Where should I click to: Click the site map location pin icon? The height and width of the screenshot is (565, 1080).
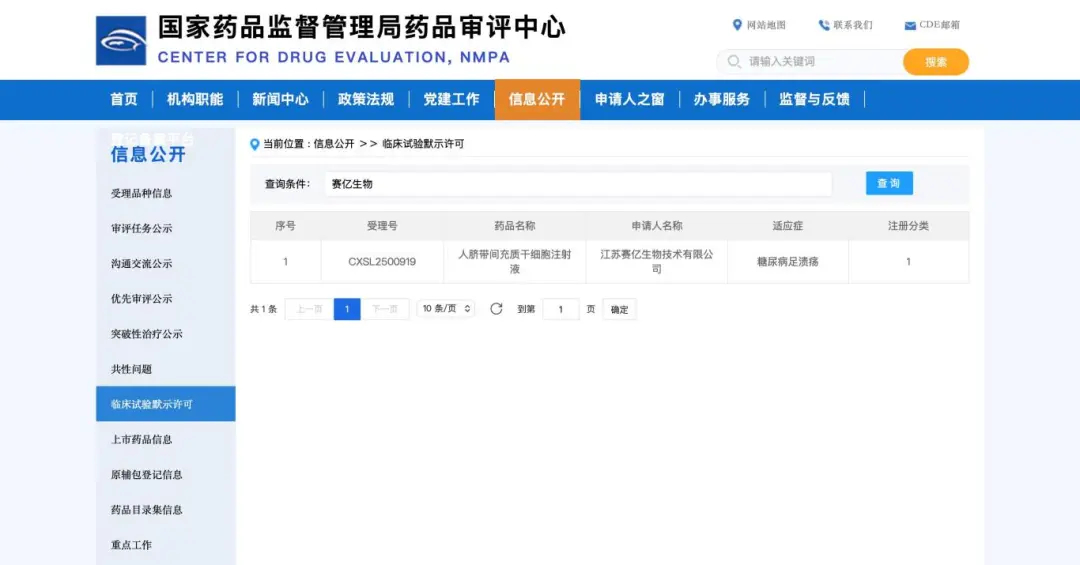[738, 25]
